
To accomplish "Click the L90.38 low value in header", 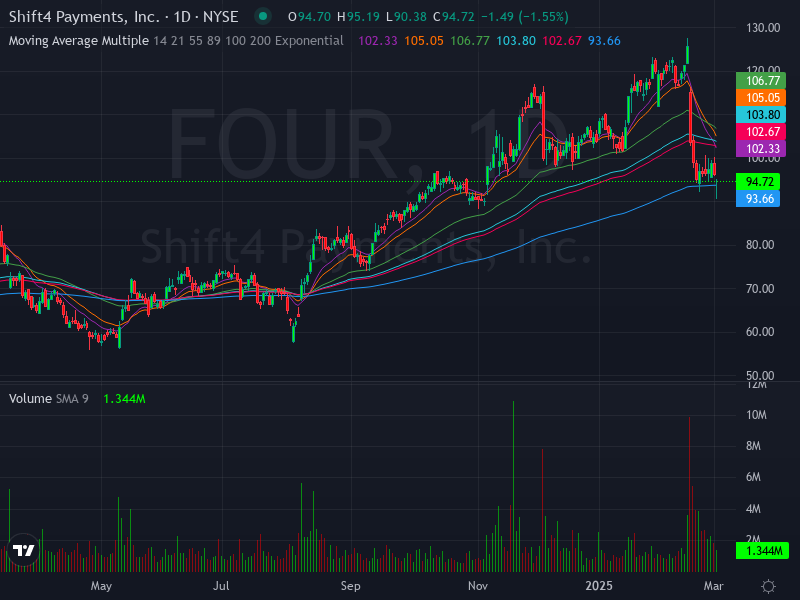I will [406, 17].
